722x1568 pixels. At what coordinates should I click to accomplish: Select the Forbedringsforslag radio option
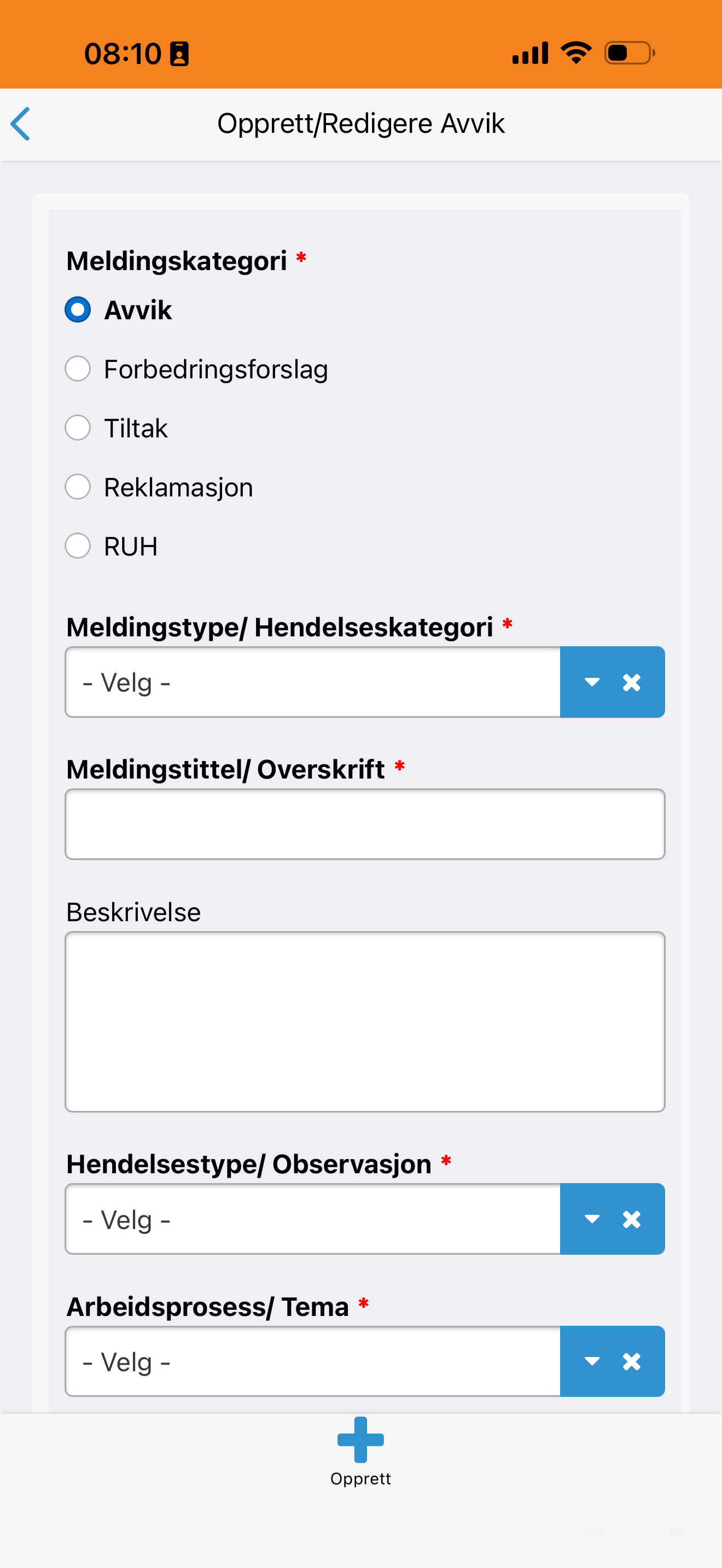(78, 369)
